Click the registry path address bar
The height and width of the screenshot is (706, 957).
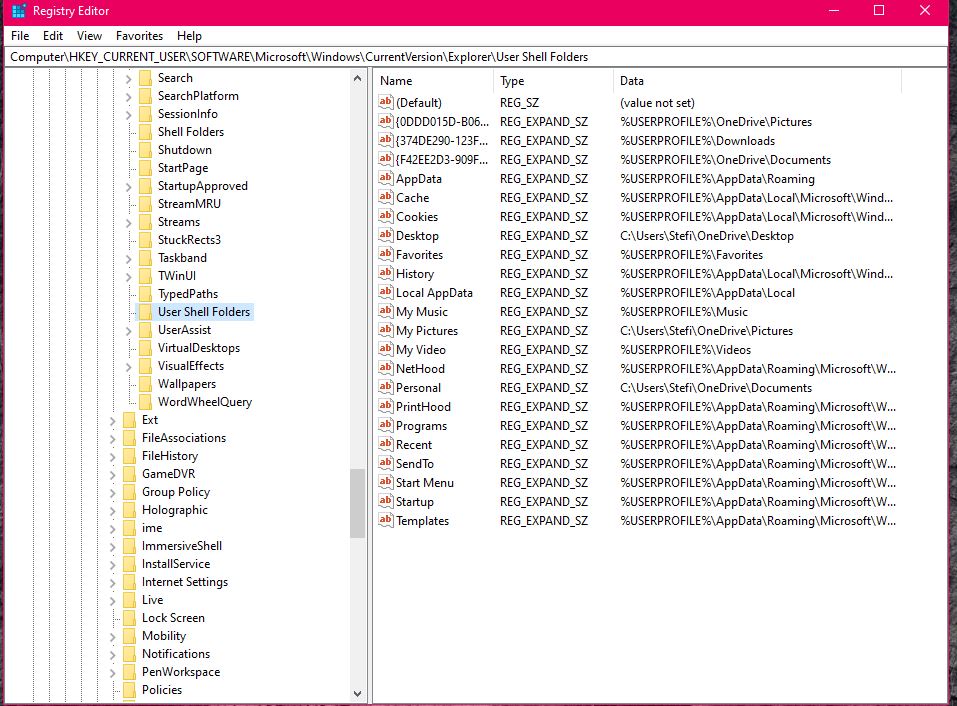click(x=476, y=57)
